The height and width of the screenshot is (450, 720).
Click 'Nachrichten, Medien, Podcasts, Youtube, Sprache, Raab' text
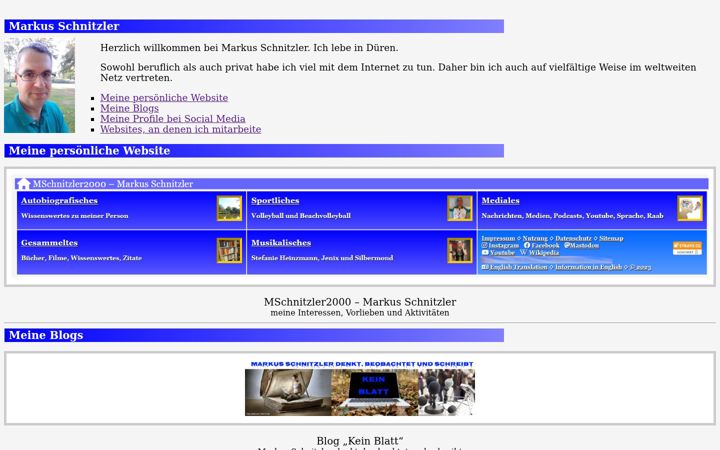click(573, 216)
